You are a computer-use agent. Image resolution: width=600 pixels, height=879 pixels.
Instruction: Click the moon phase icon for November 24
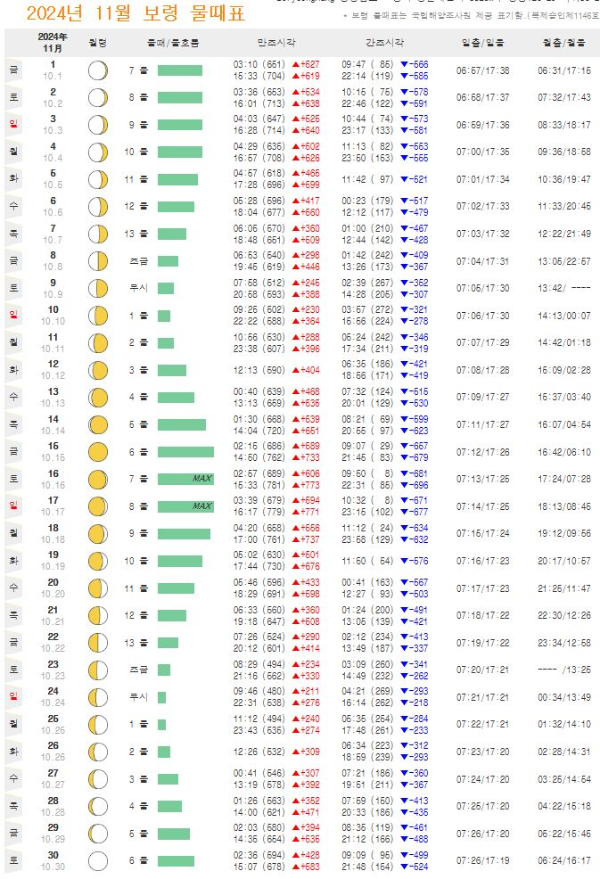pyautogui.click(x=98, y=697)
